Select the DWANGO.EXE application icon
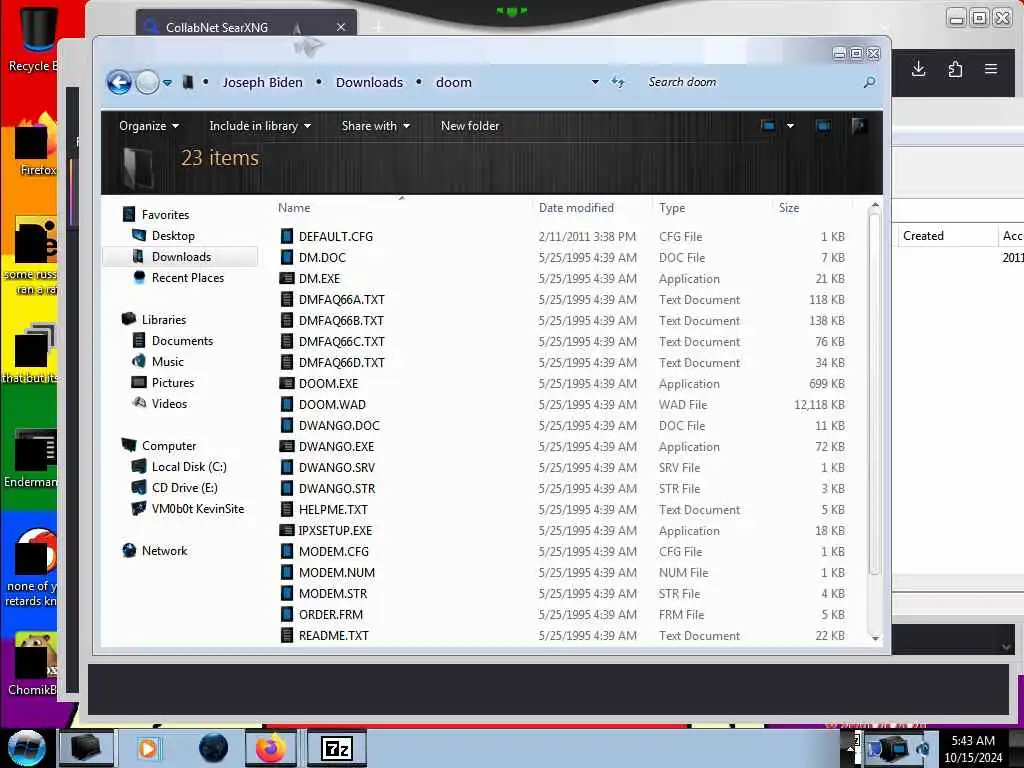This screenshot has width=1024, height=768. click(x=287, y=446)
